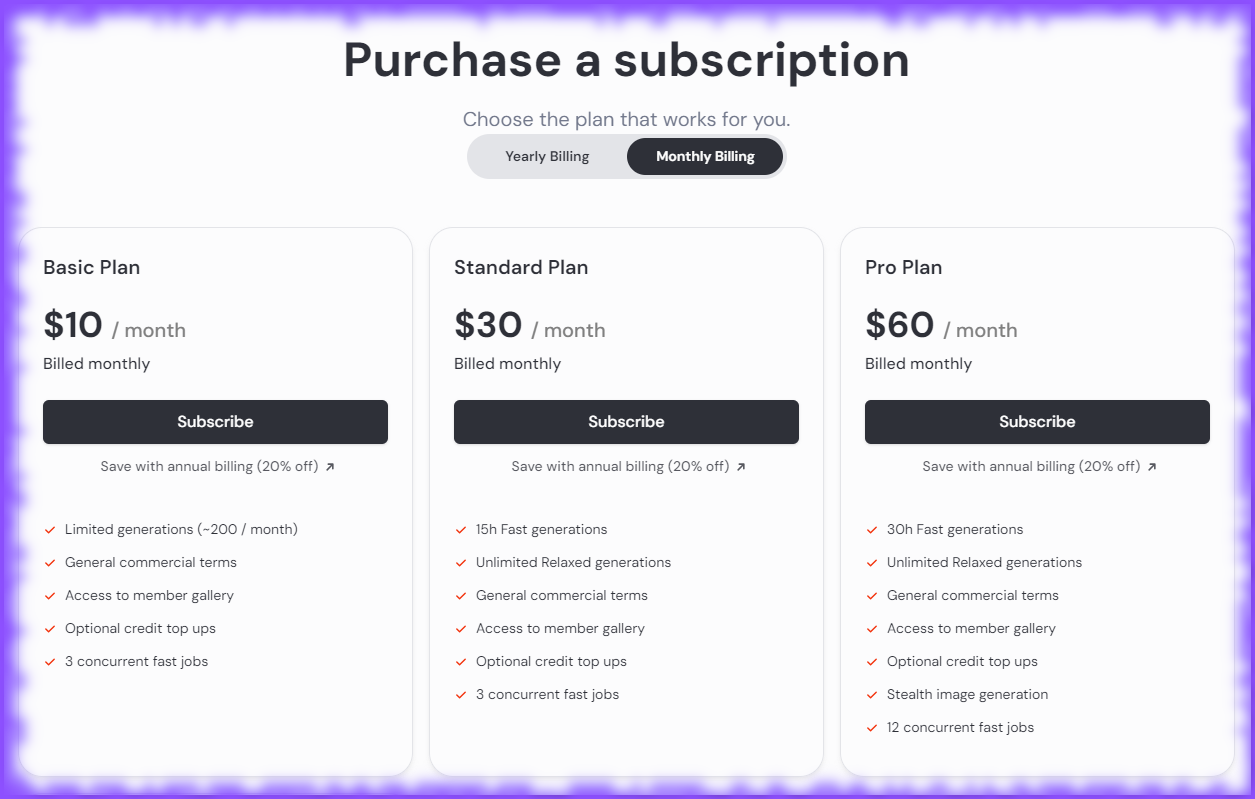Image resolution: width=1255 pixels, height=799 pixels.
Task: Switch to Yearly Billing
Action: (x=547, y=157)
